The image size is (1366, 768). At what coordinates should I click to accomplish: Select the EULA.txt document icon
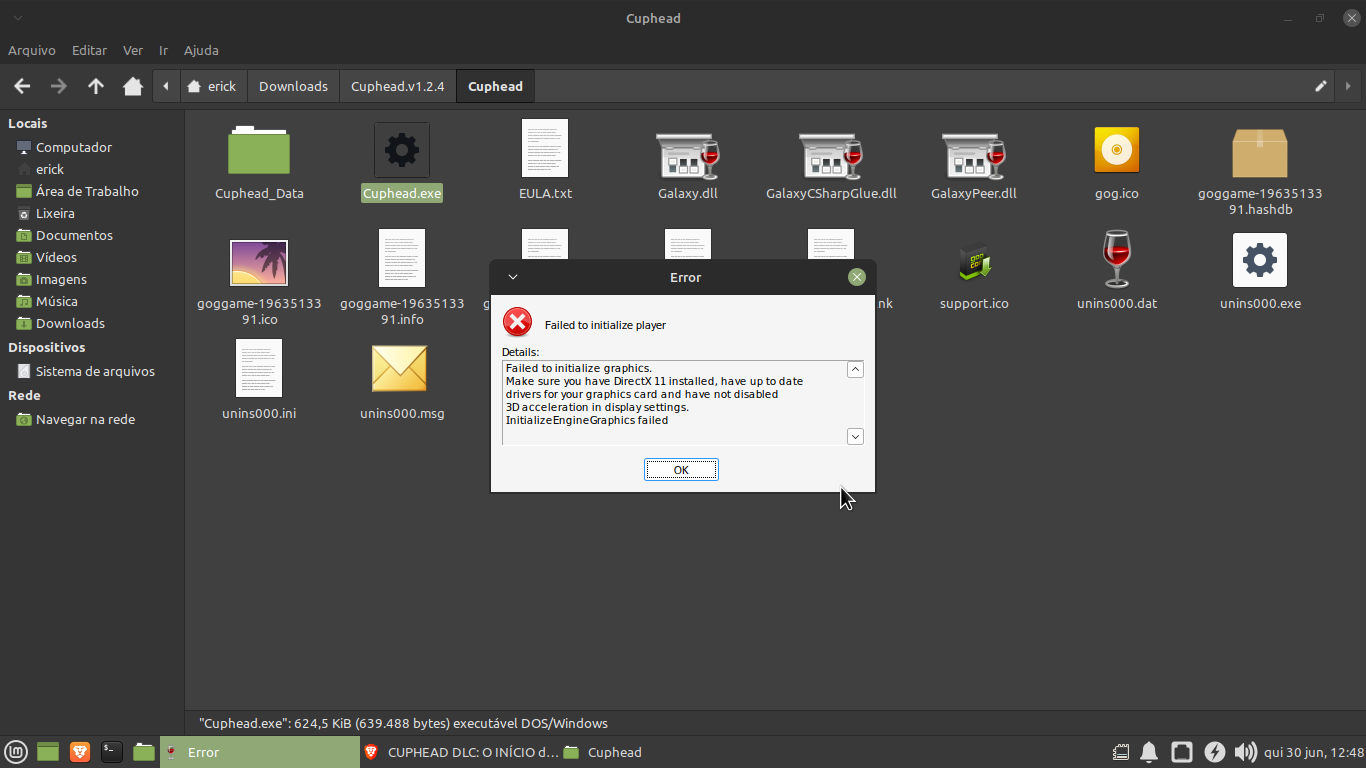[x=545, y=149]
